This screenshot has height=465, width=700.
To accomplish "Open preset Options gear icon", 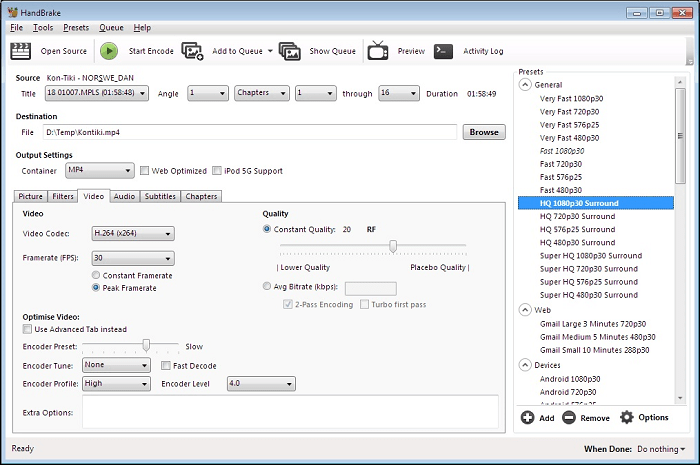I will click(x=627, y=417).
